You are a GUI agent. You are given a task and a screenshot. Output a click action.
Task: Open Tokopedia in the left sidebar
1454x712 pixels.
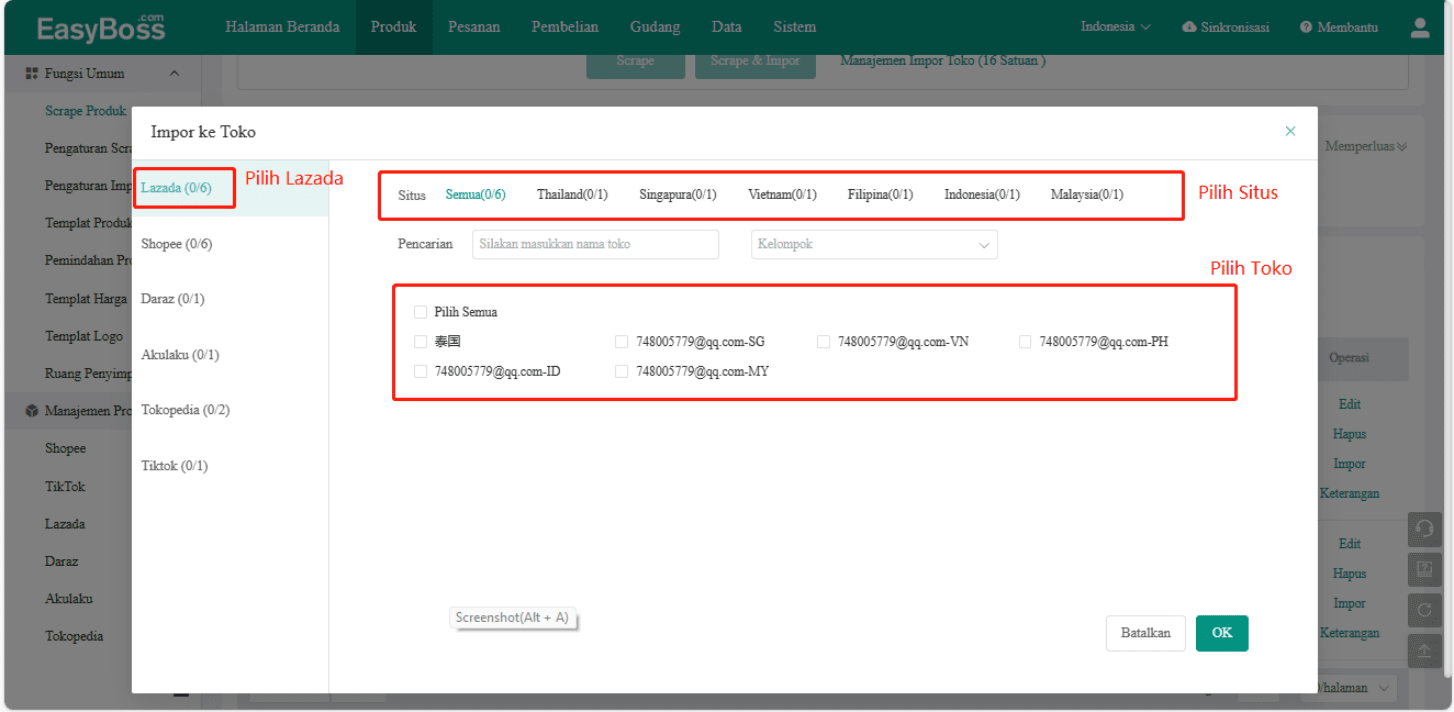[74, 636]
